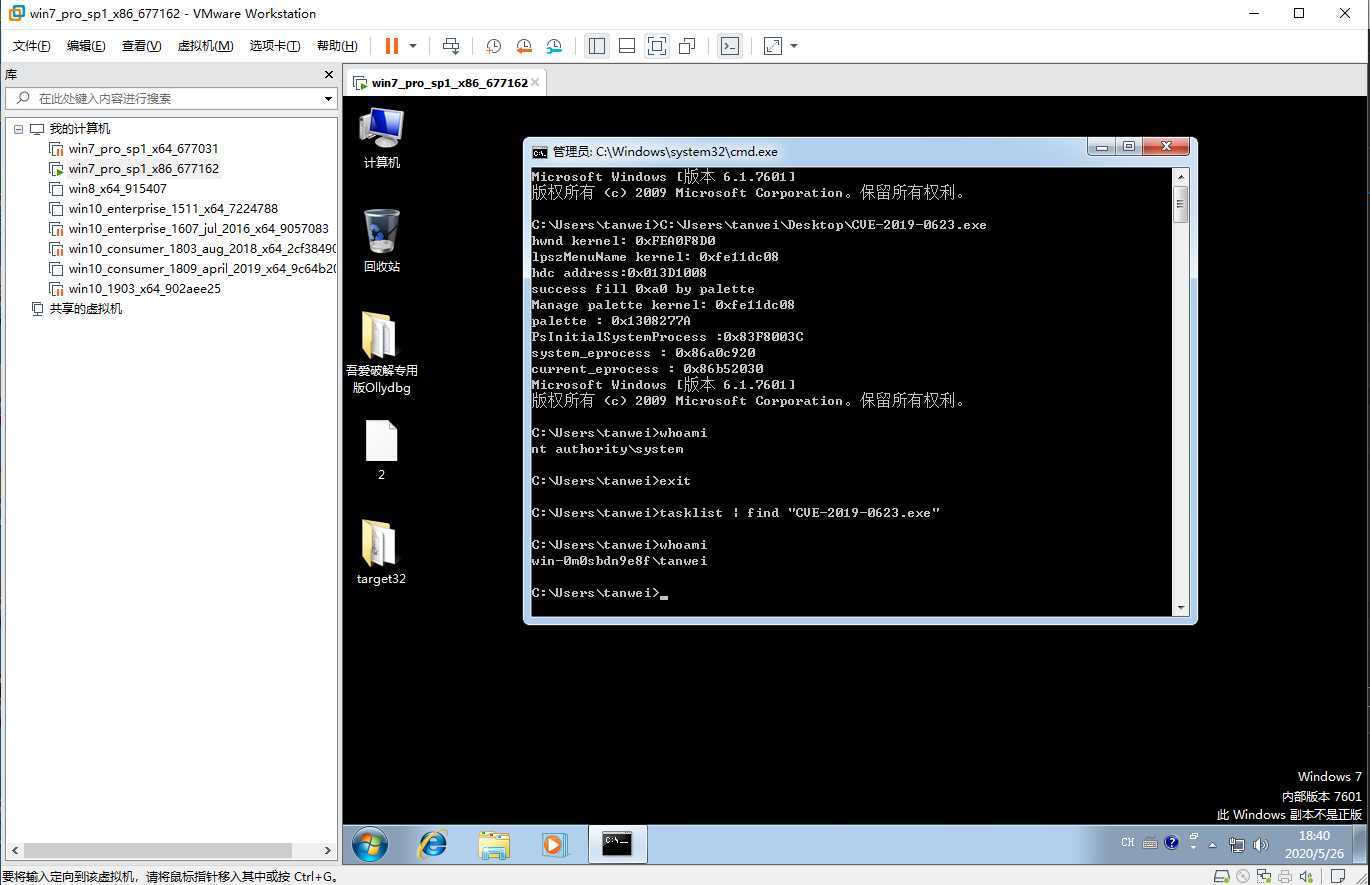Collapse the 我的计算机 tree node
This screenshot has width=1370, height=885.
18,129
